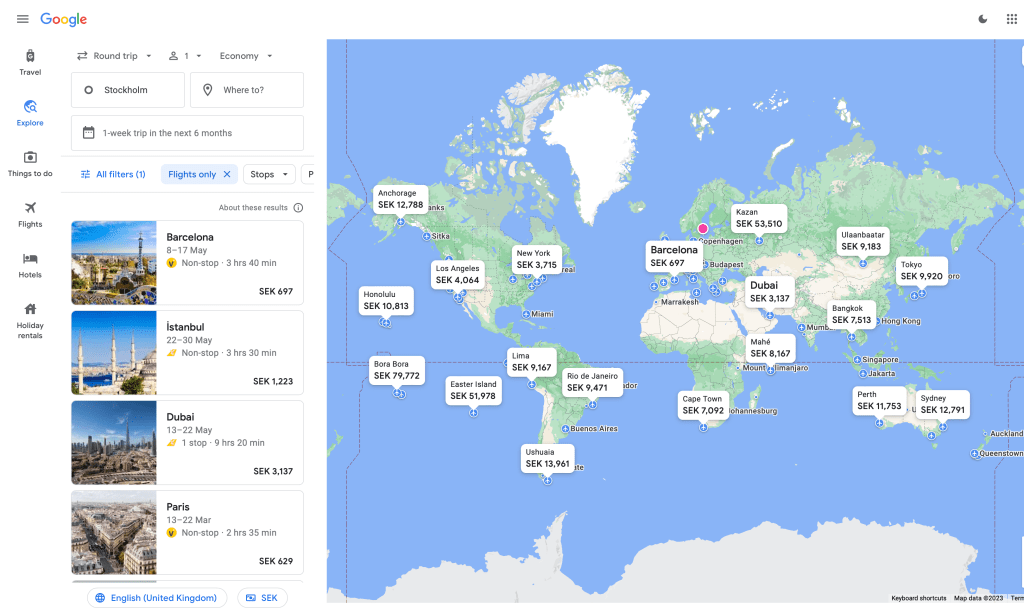Open Flights in the sidebar
1024x613 pixels.
[x=30, y=214]
